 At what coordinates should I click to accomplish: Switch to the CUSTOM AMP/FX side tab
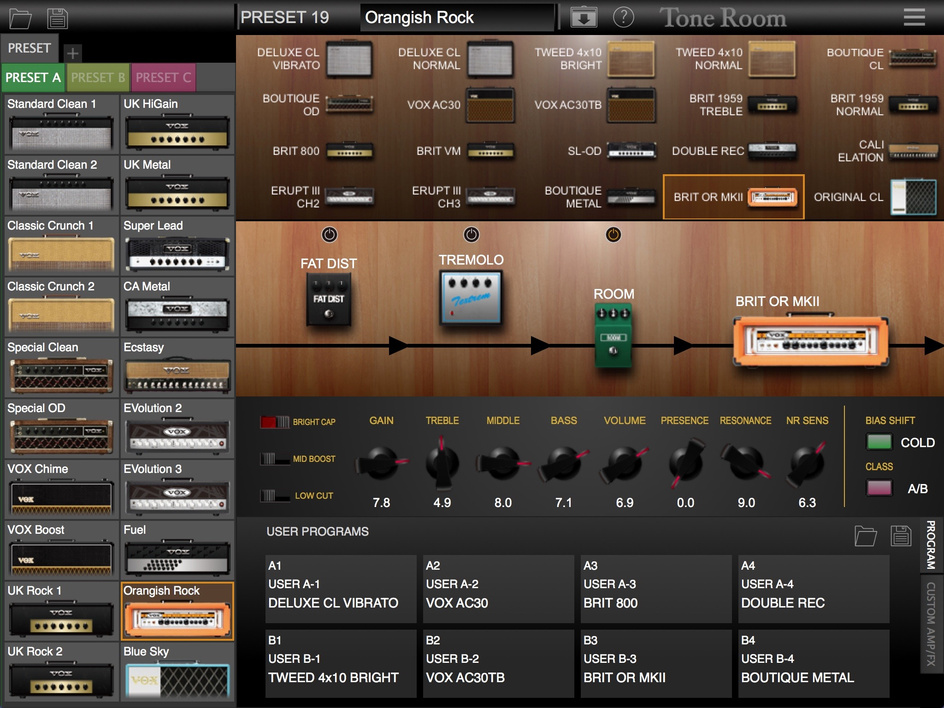pyautogui.click(x=931, y=623)
